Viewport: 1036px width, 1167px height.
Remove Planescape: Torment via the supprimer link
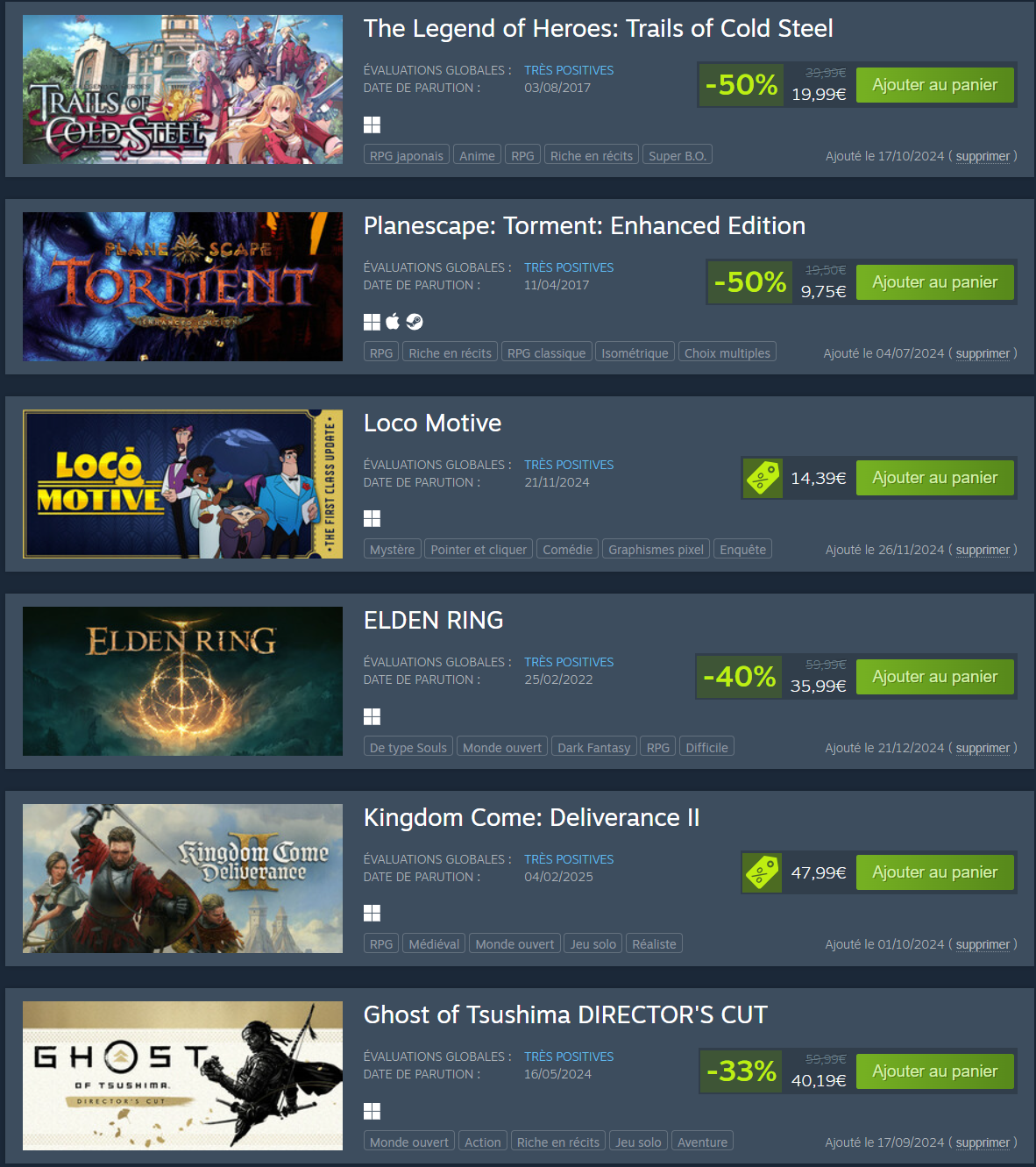[x=983, y=353]
